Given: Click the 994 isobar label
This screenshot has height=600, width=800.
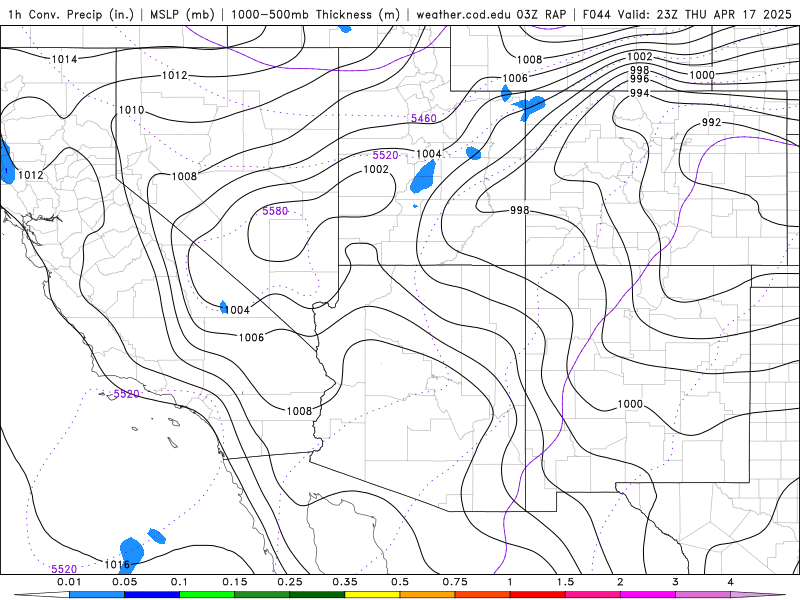Looking at the screenshot, I should point(639,93).
